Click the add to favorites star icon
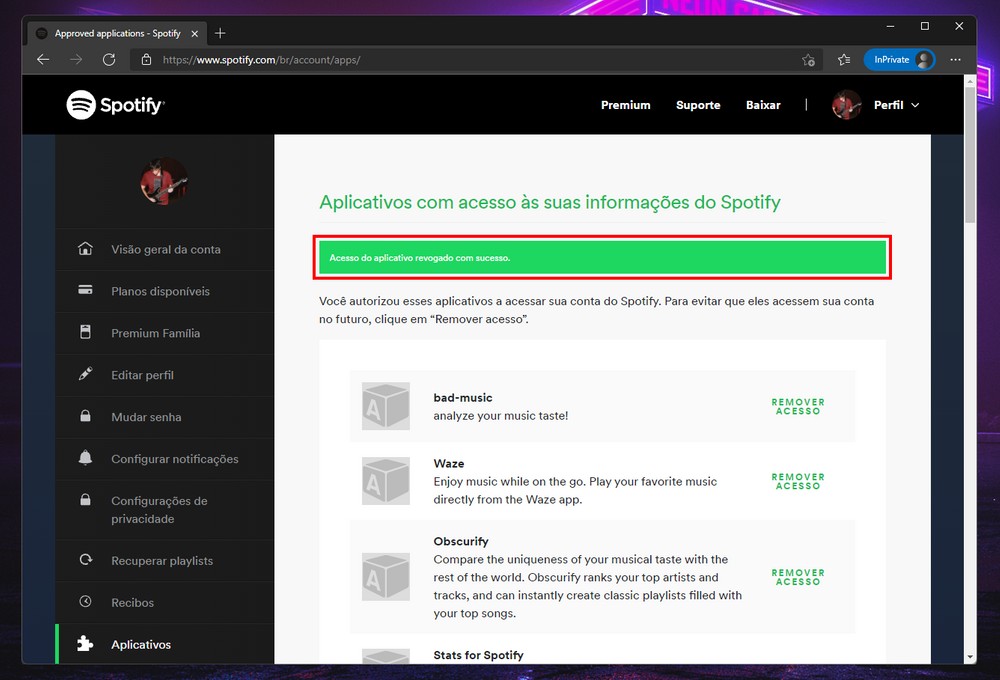This screenshot has width=1000, height=680. (x=808, y=60)
